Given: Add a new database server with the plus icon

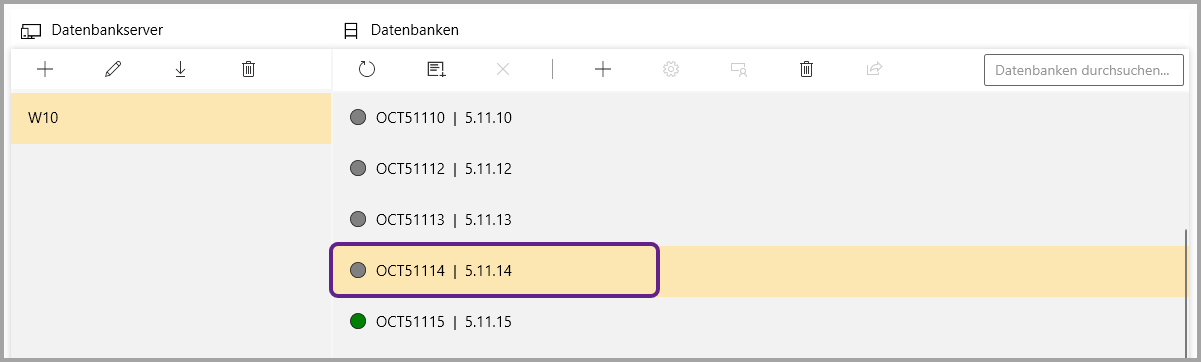Looking at the screenshot, I should (x=44, y=69).
